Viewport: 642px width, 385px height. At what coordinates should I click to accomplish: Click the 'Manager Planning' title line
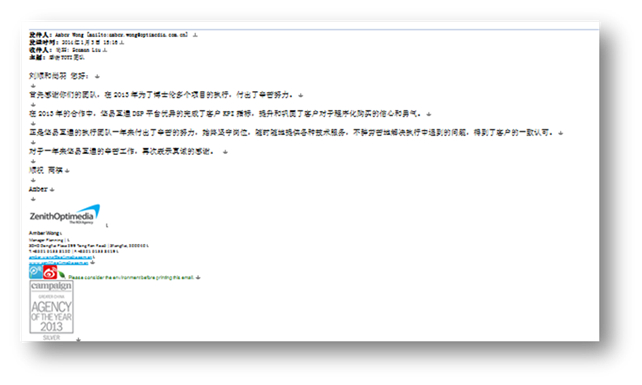coord(46,240)
